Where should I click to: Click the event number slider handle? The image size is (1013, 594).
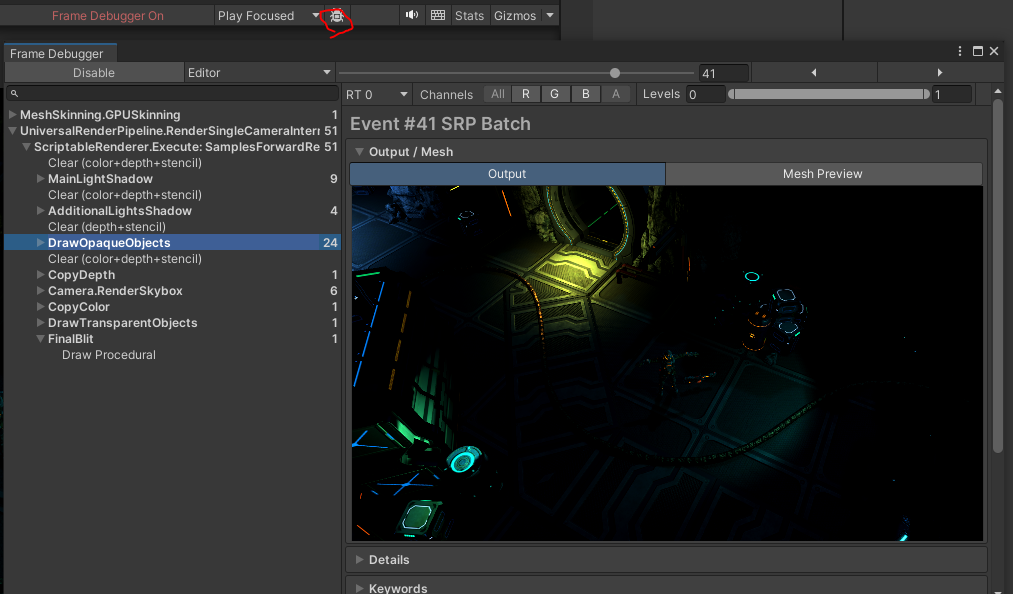[x=615, y=73]
